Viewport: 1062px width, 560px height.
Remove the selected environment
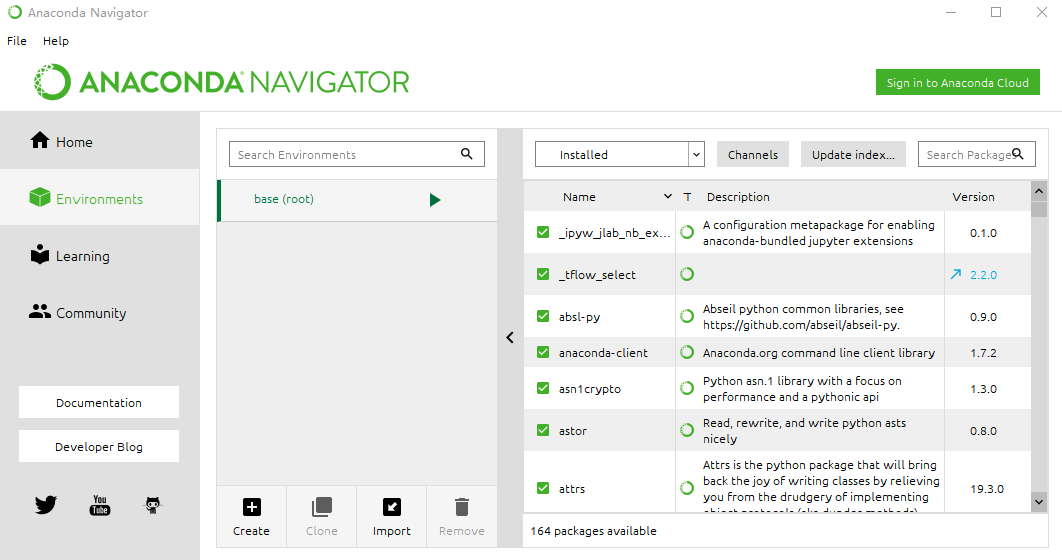(462, 517)
